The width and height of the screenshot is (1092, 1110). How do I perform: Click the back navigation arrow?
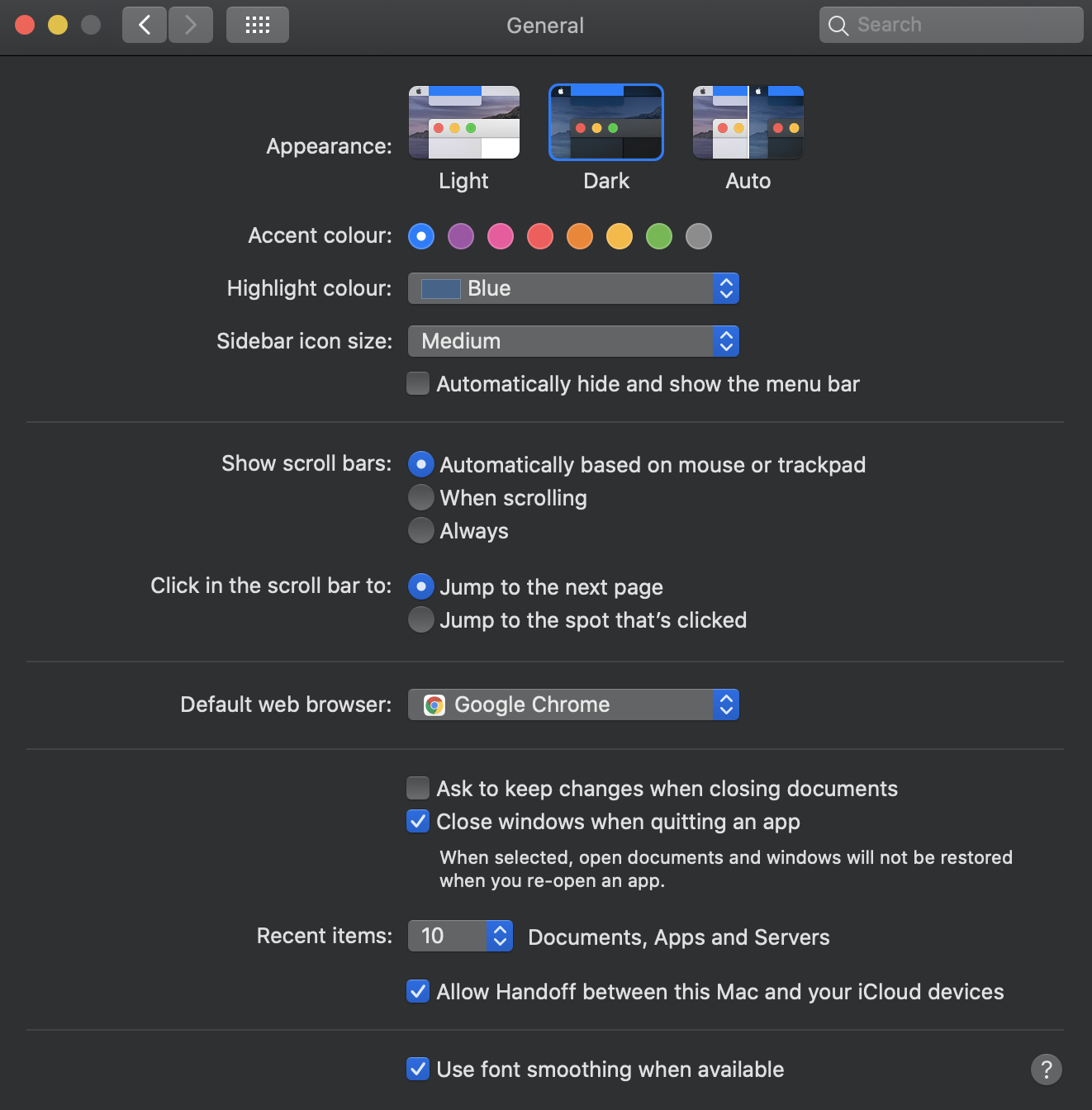tap(145, 25)
